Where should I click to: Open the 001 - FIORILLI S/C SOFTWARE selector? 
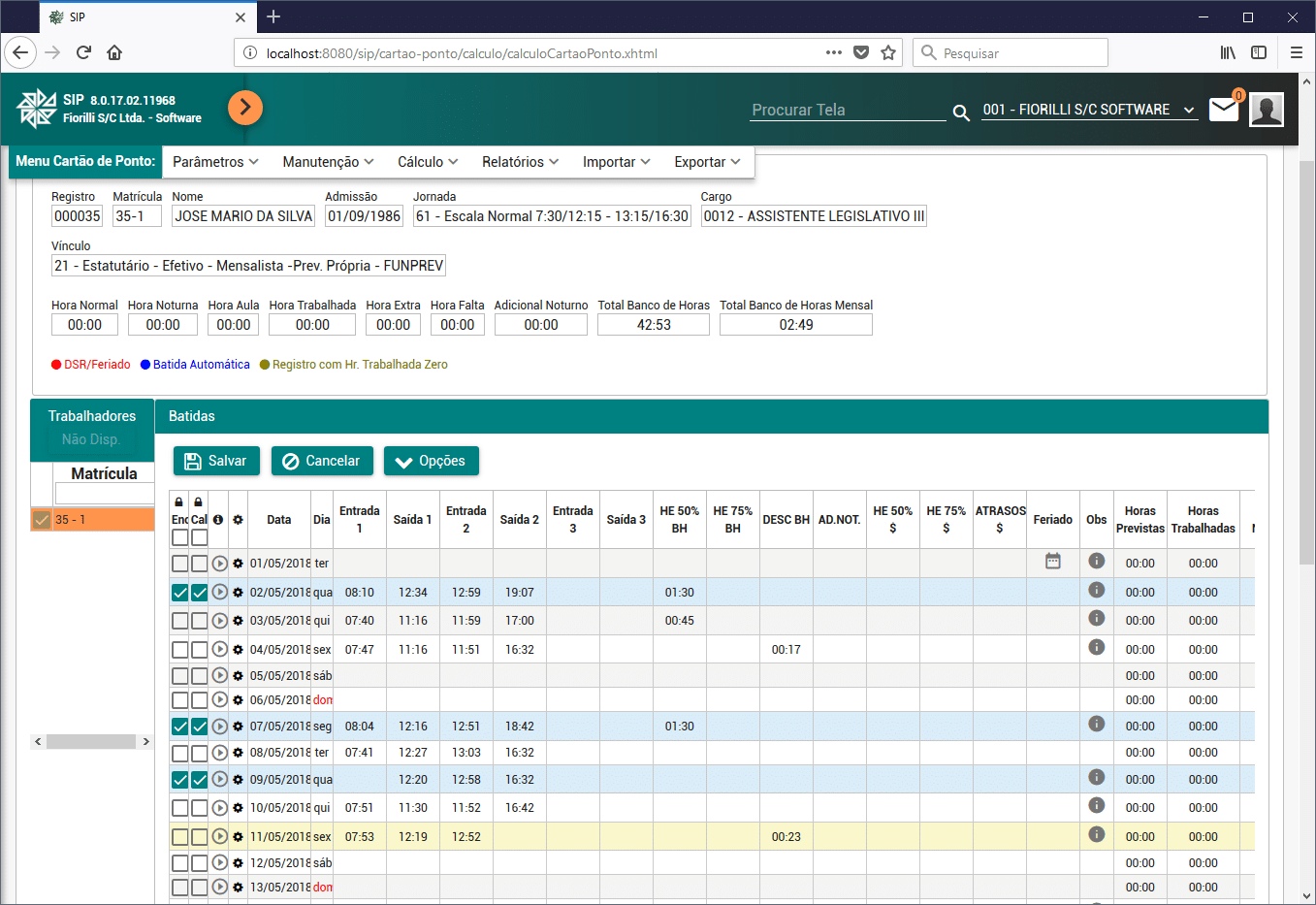click(1088, 110)
